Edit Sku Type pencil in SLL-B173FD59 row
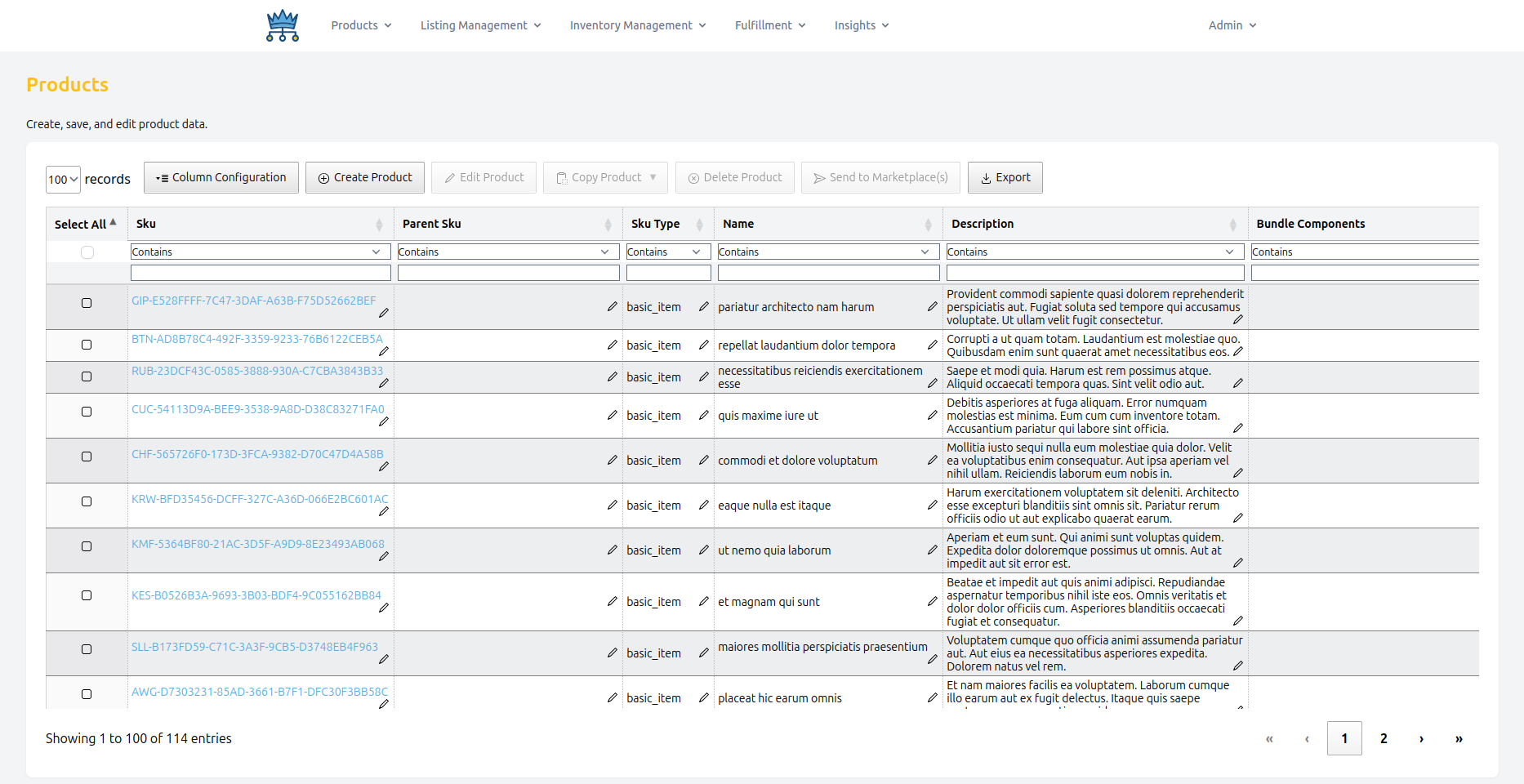Image resolution: width=1524 pixels, height=784 pixels. 704,653
